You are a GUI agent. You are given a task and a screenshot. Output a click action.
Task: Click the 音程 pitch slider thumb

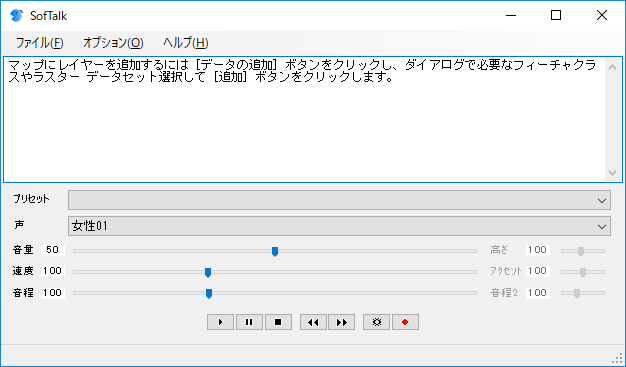pos(209,294)
